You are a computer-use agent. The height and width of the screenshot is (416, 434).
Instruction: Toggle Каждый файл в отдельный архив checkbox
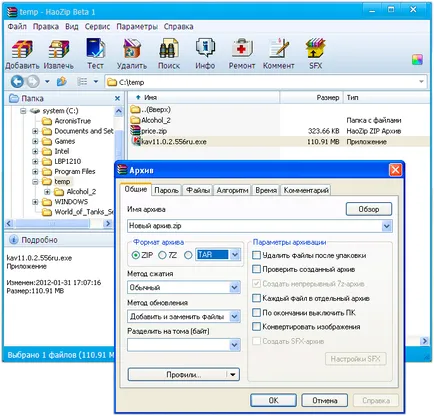(256, 298)
